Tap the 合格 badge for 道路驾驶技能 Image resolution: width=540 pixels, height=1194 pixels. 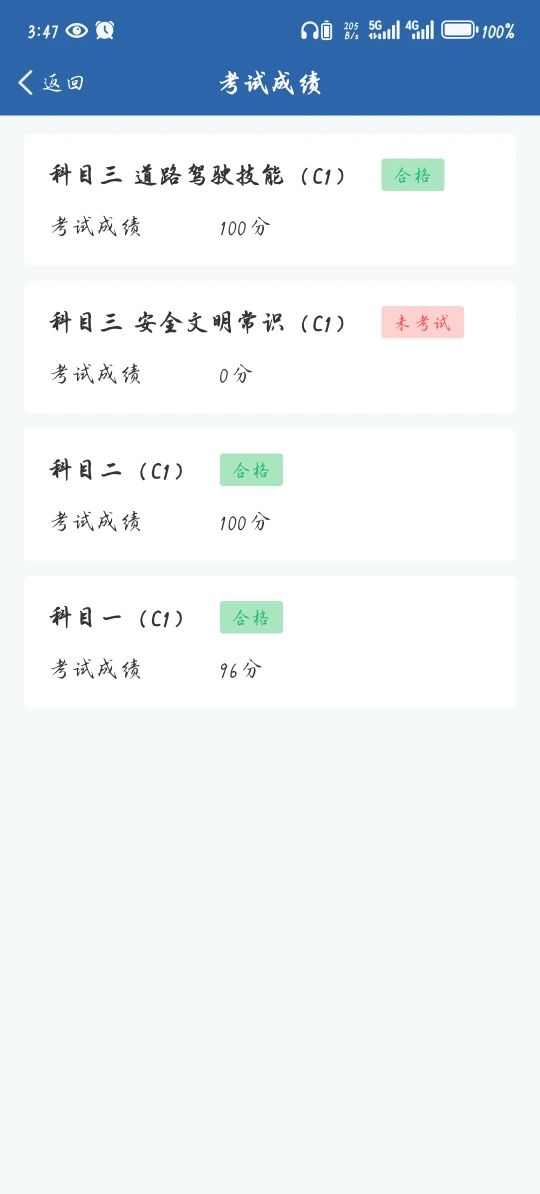[413, 175]
